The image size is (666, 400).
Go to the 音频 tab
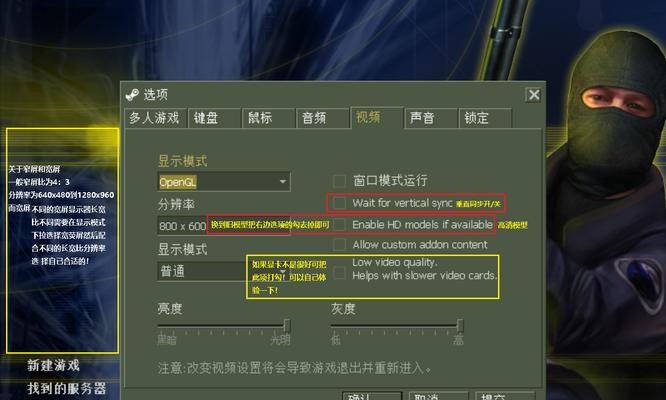tap(322, 118)
